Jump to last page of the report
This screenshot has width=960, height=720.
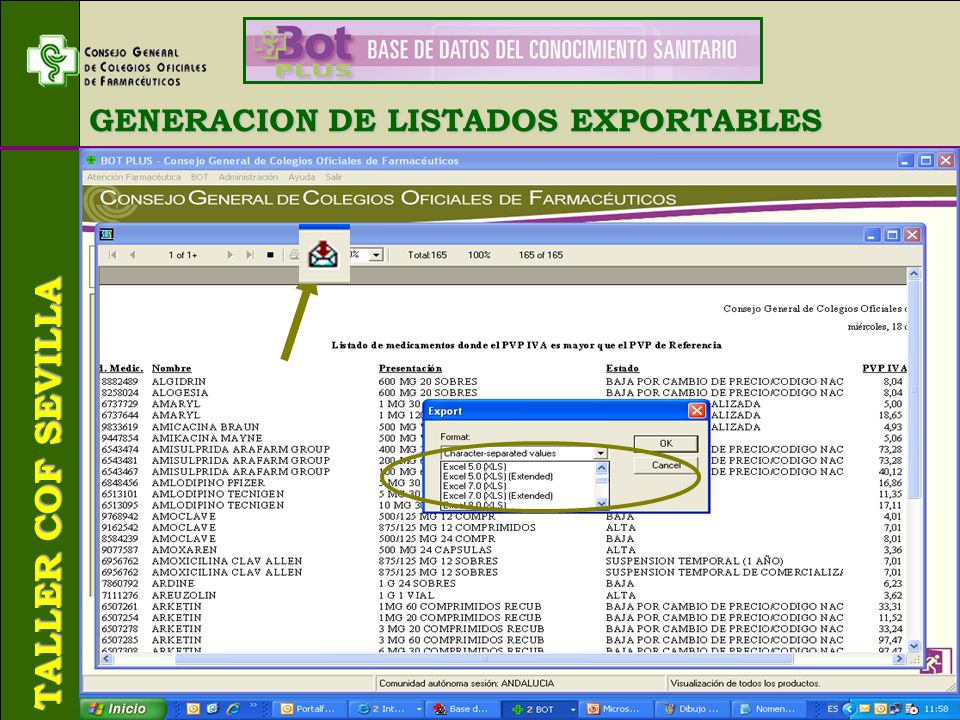(x=249, y=255)
